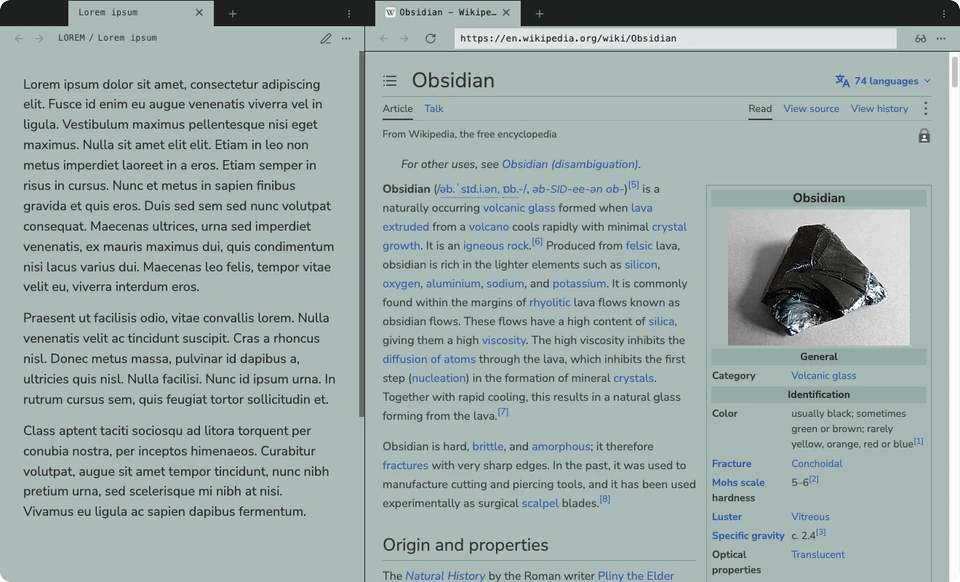960x582 pixels.
Task: Go back in the web viewer
Action: coord(384,38)
